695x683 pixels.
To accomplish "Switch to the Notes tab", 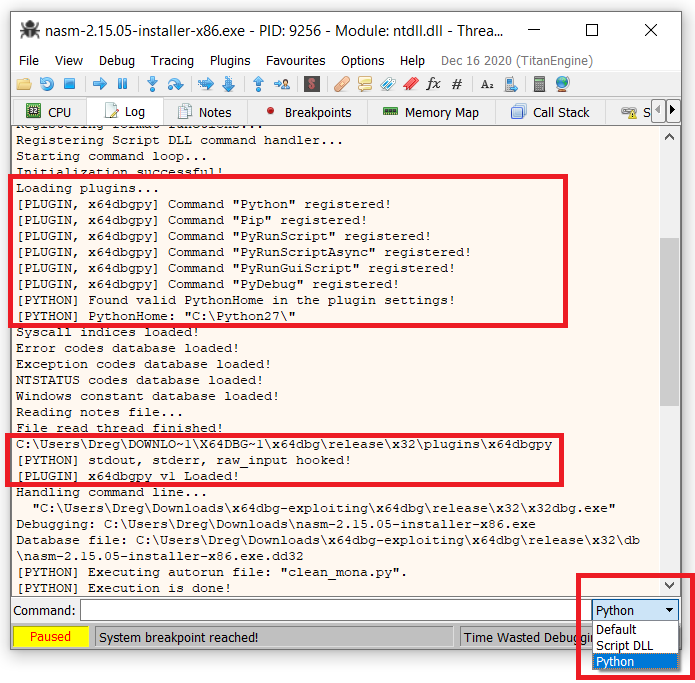I will pos(205,112).
